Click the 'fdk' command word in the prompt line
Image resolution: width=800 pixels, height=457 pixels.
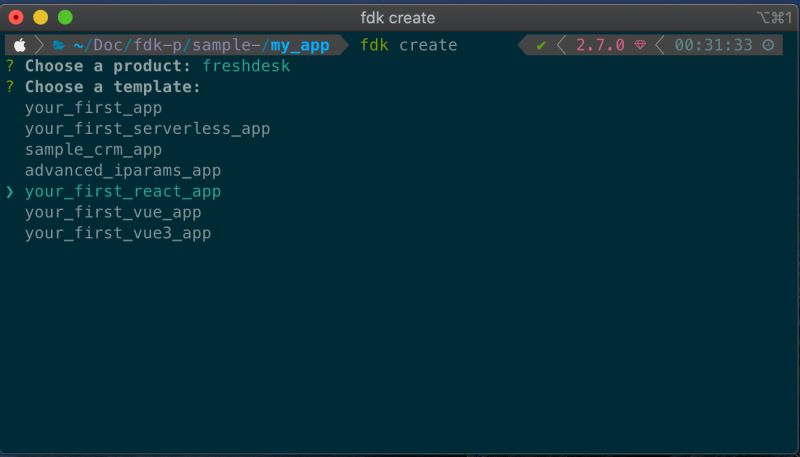coord(374,45)
